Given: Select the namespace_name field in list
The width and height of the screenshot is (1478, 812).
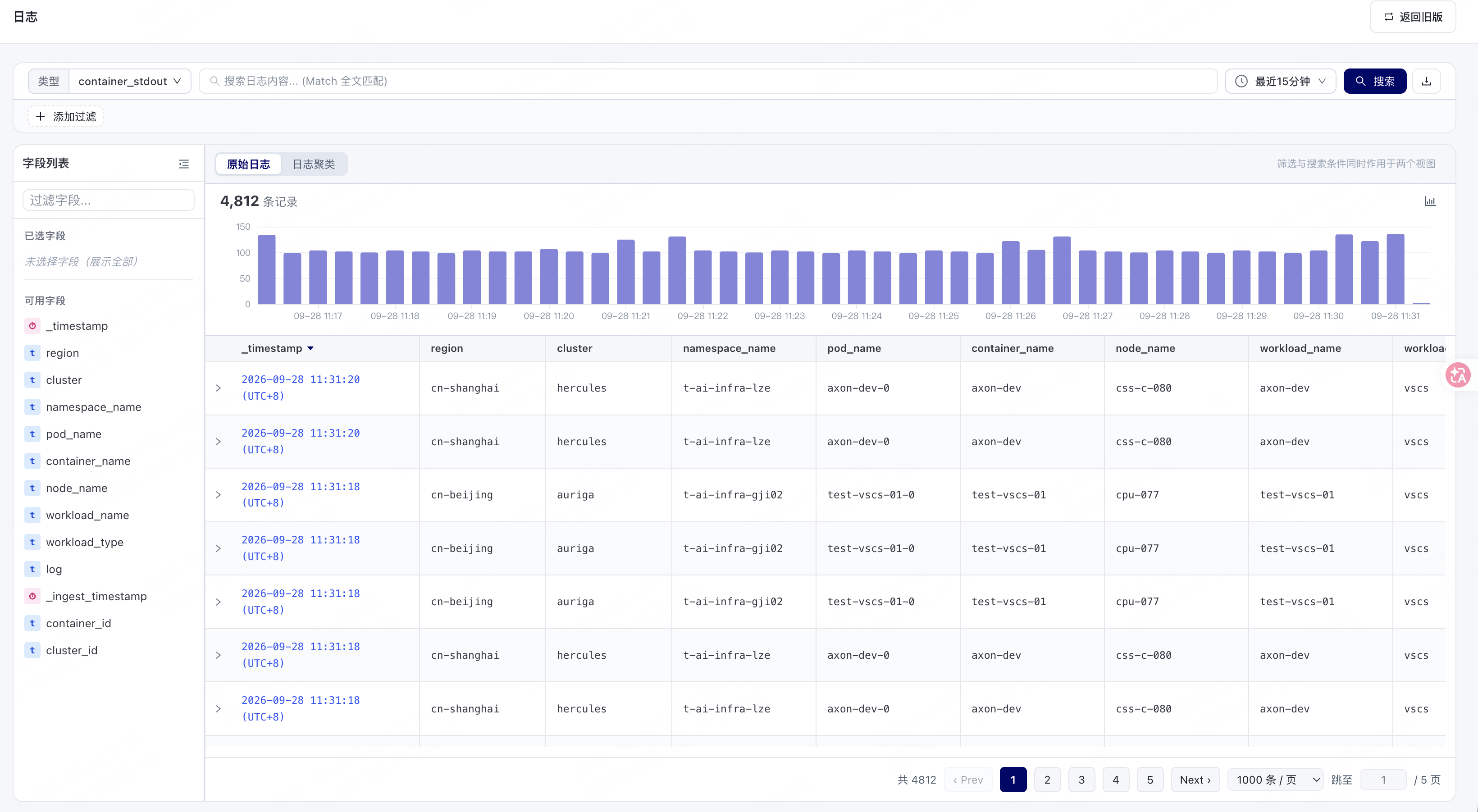Looking at the screenshot, I should tap(94, 407).
